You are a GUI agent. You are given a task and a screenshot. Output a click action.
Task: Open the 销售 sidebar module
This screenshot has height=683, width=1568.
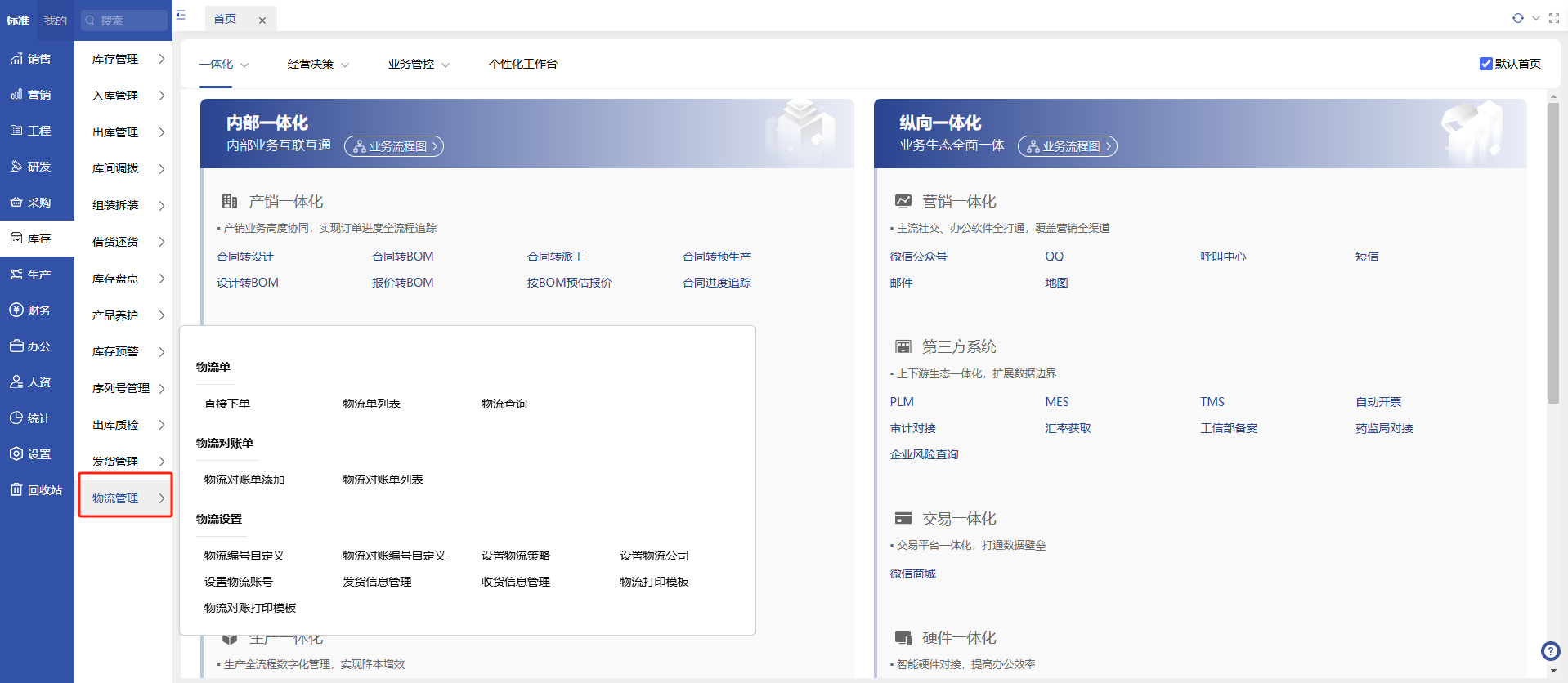37,59
